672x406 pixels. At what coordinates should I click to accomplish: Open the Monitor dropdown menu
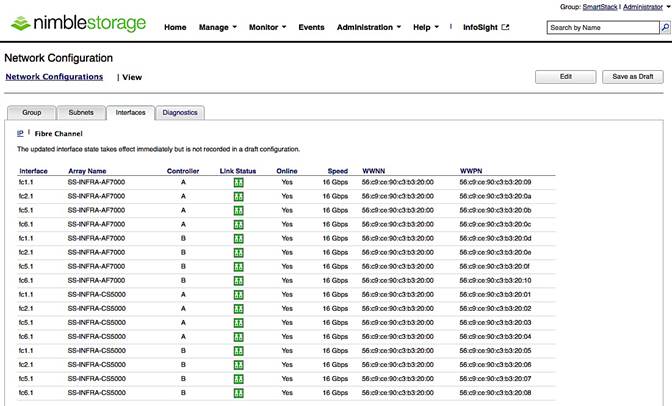tap(267, 27)
